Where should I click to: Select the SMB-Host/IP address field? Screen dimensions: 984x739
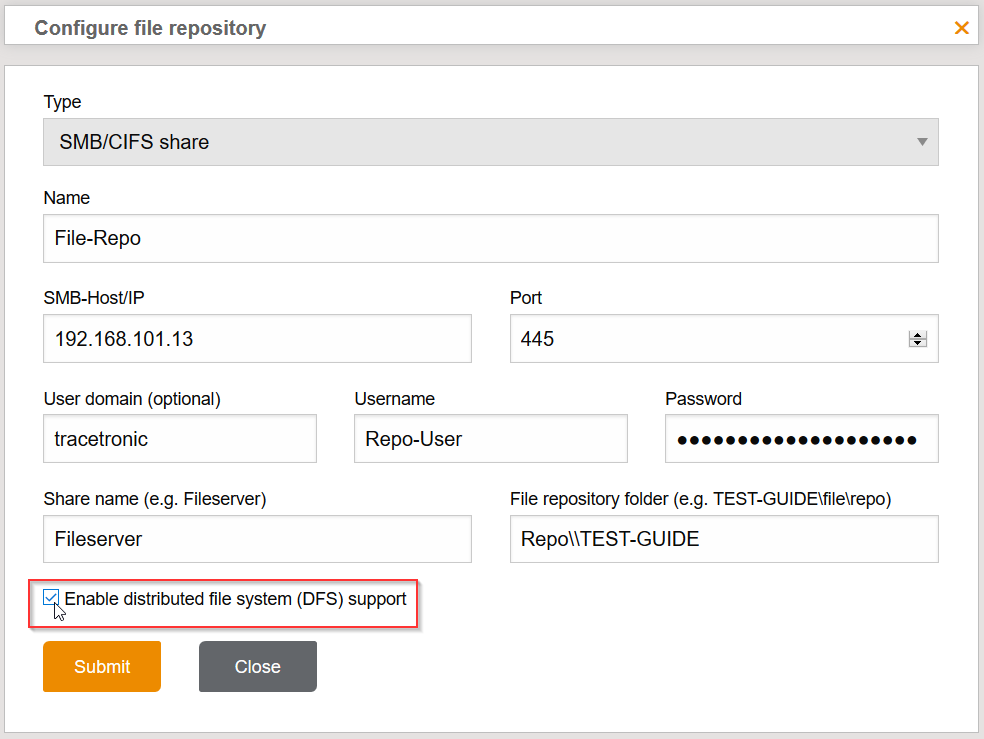(x=256, y=338)
